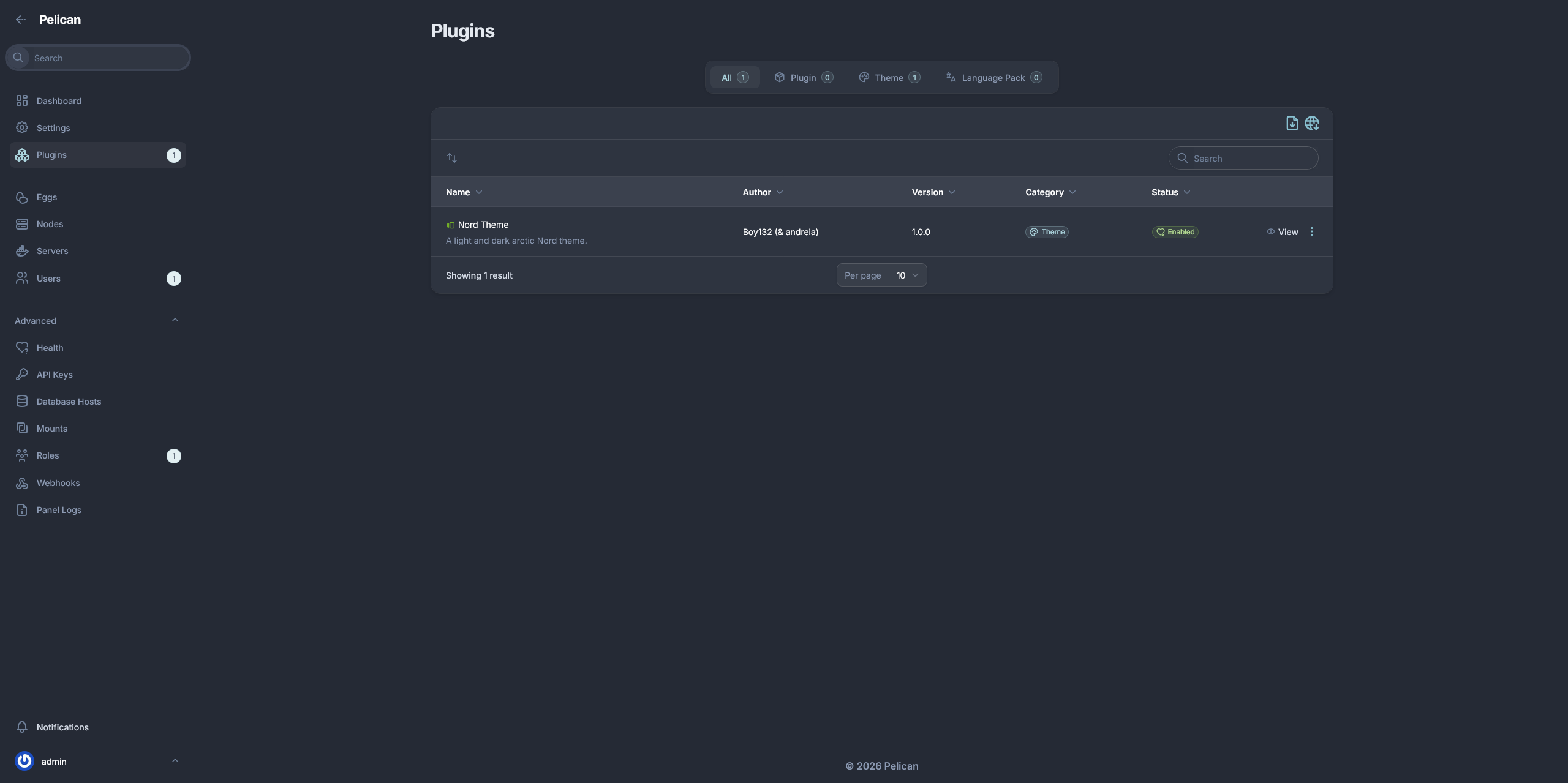Open Webhooks
This screenshot has width=1568, height=783.
point(98,482)
